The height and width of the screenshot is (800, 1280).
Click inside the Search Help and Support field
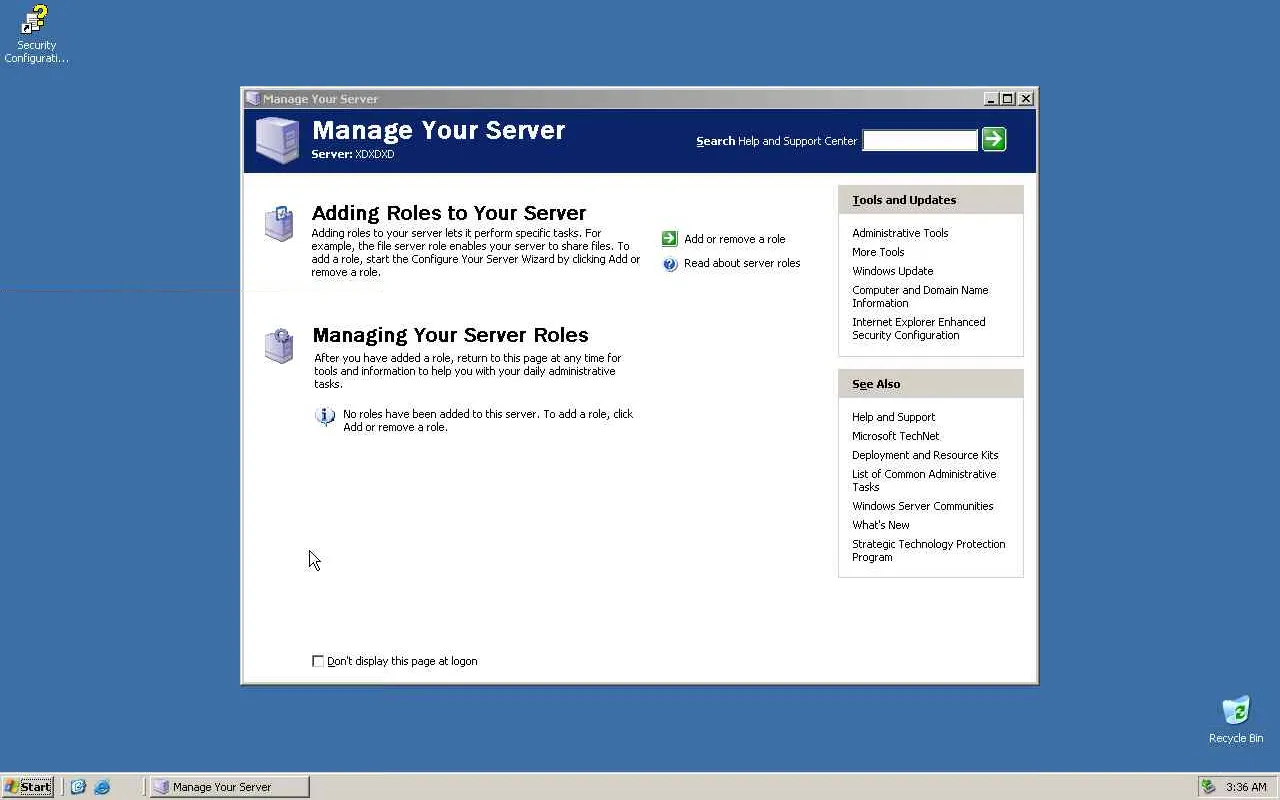[920, 141]
